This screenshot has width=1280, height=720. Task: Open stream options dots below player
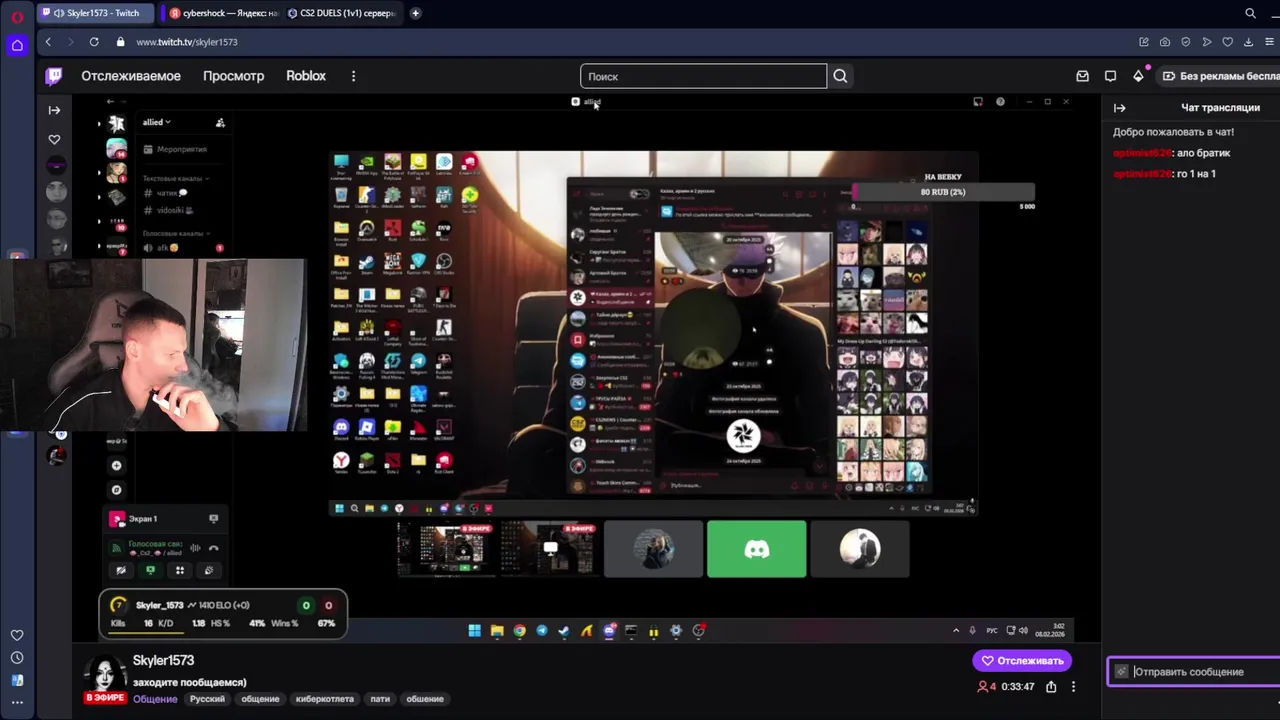tap(1073, 687)
